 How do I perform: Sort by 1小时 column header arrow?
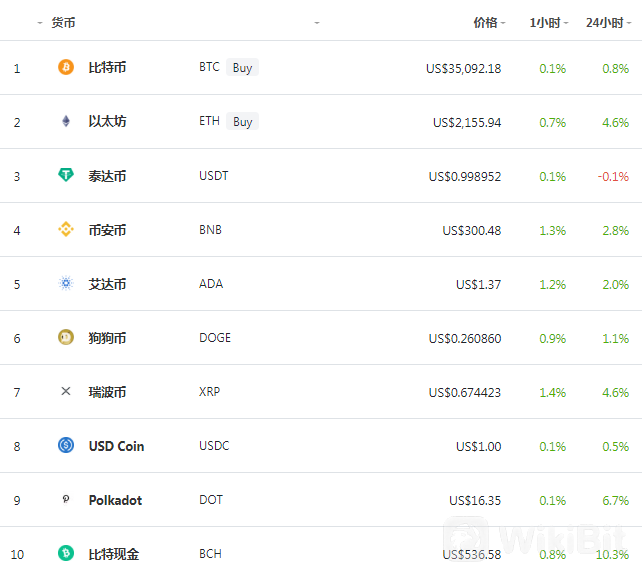tap(566, 23)
